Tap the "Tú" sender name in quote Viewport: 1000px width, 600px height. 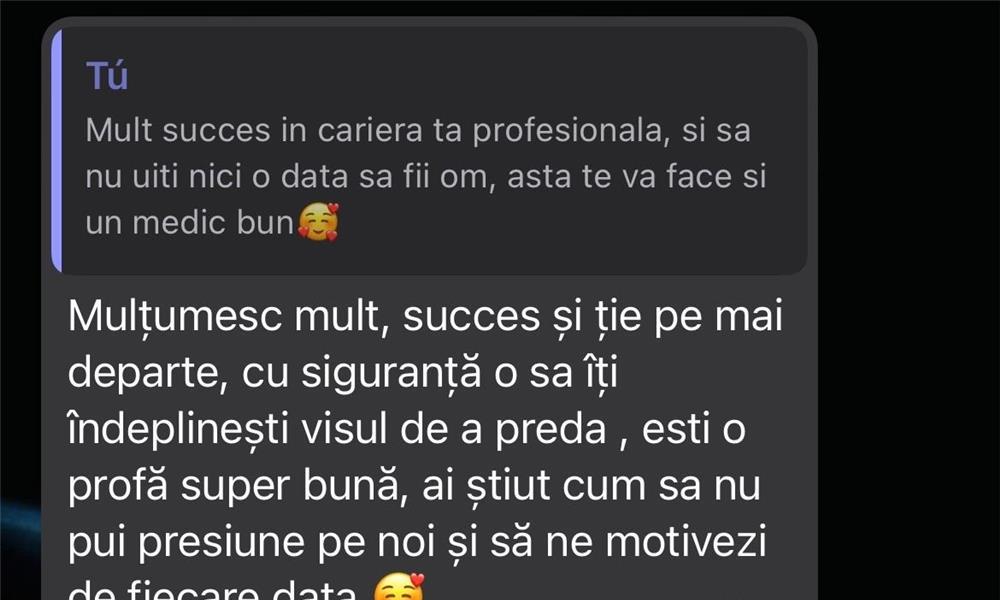point(107,76)
